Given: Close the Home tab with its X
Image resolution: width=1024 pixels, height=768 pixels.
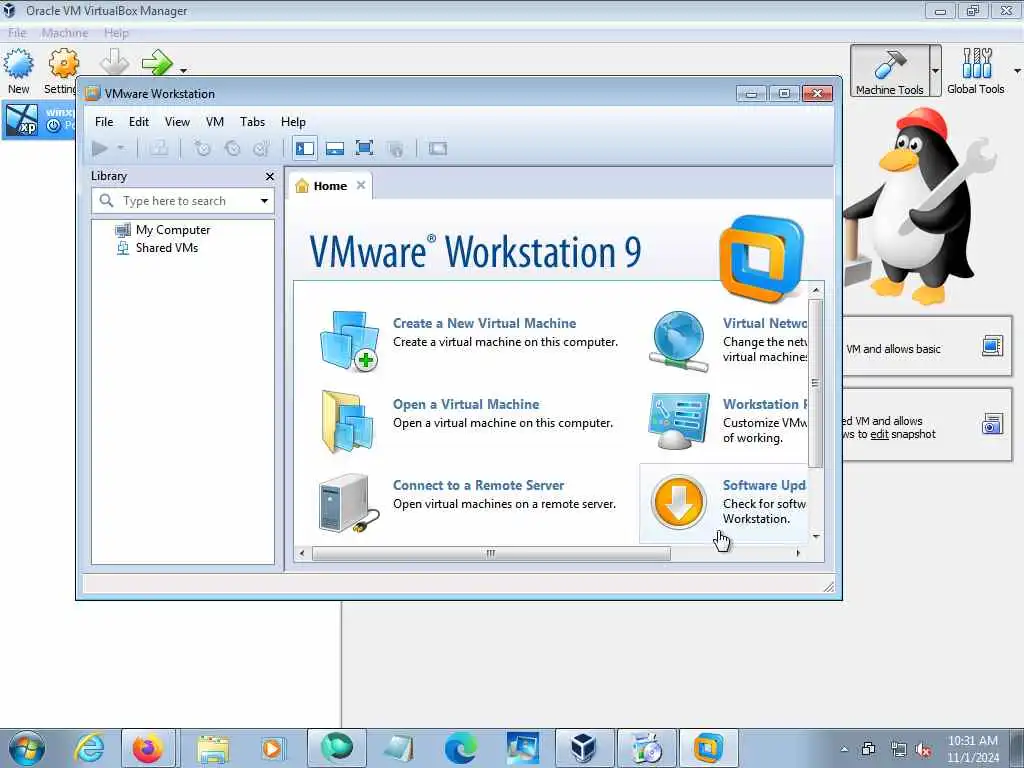Looking at the screenshot, I should pyautogui.click(x=360, y=185).
